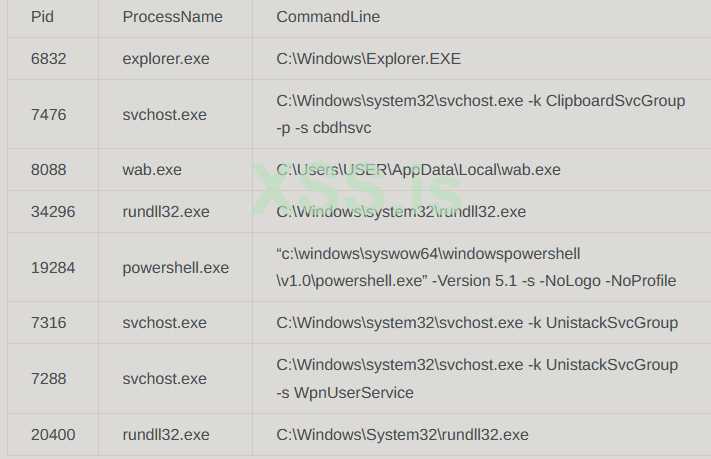Click Pid 6832 cell
The height and width of the screenshot is (459, 711).
(x=49, y=59)
